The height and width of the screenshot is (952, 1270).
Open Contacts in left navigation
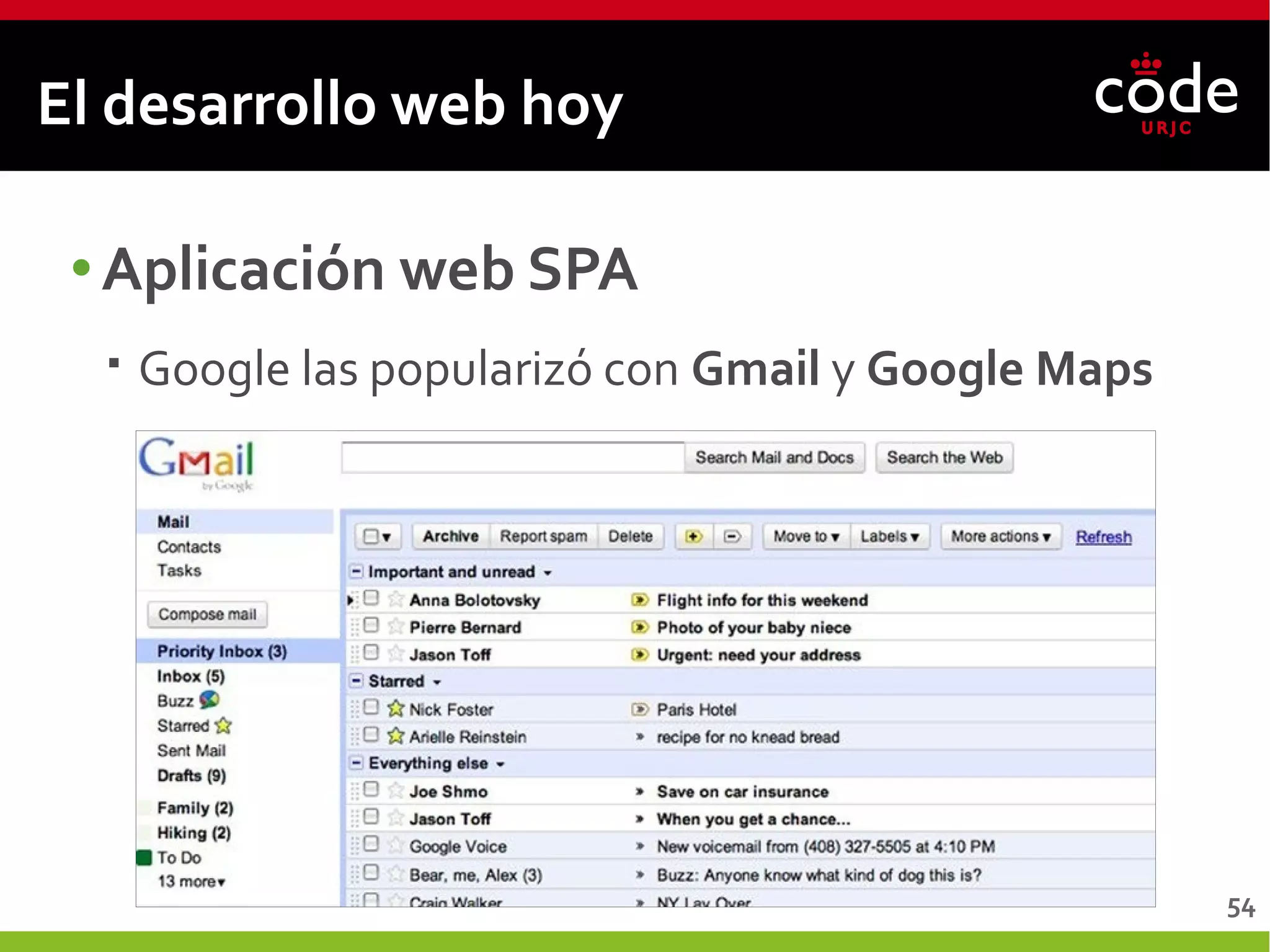click(189, 547)
